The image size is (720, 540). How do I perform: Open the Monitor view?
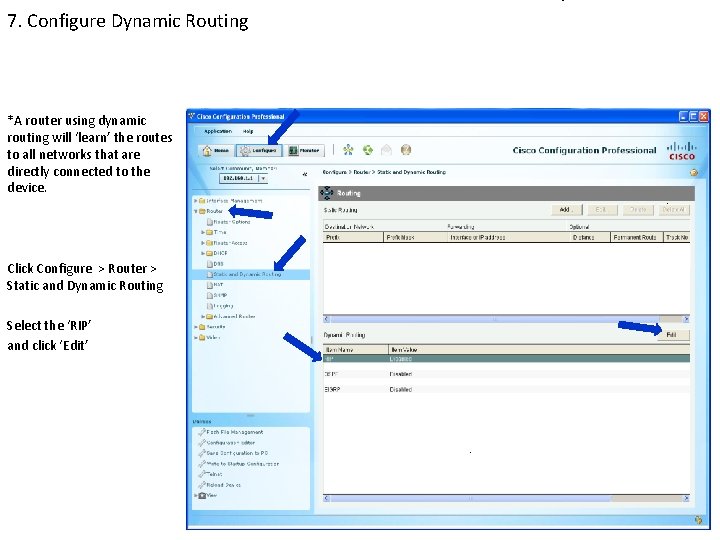point(304,151)
